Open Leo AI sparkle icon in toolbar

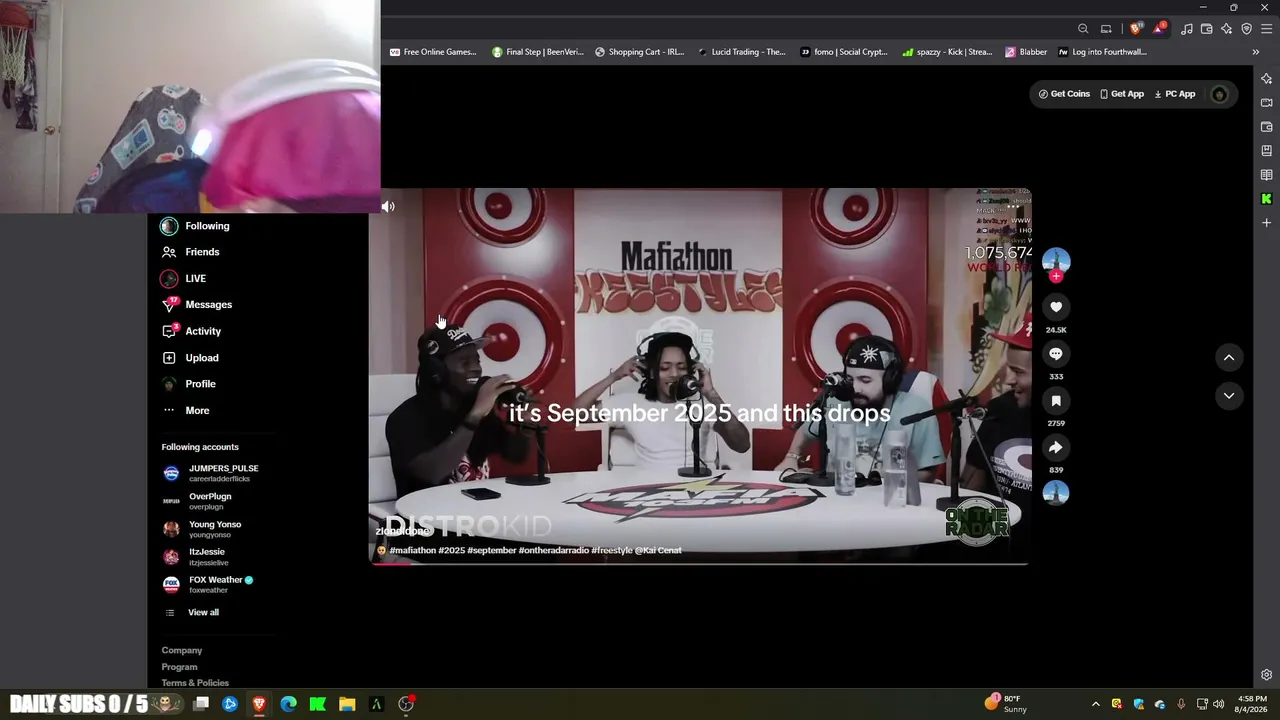click(x=1227, y=29)
